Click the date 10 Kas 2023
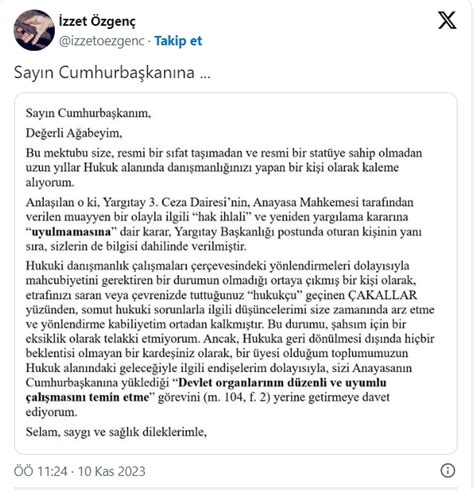Image resolution: width=474 pixels, height=490 pixels. (x=112, y=471)
